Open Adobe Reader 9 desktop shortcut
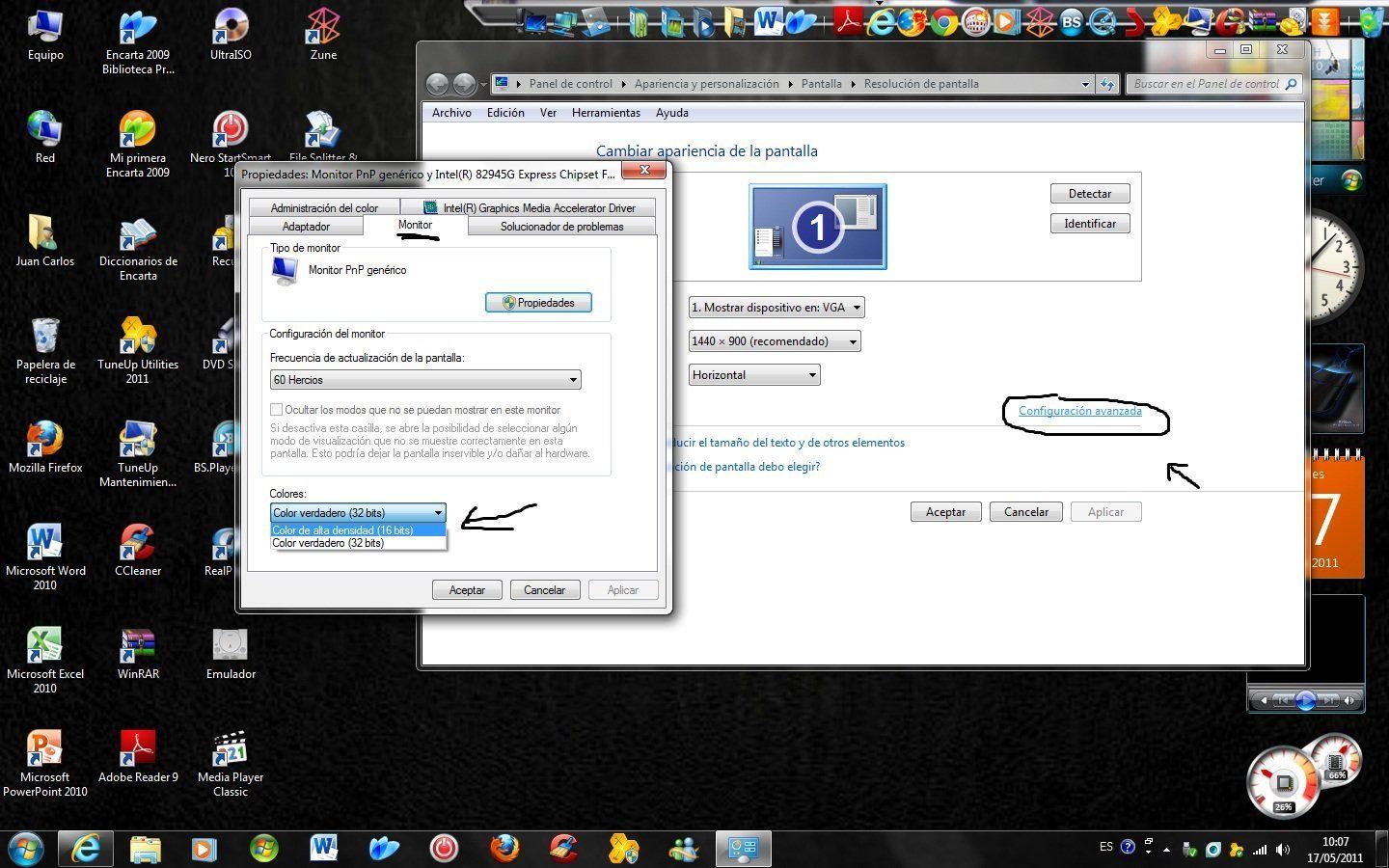The width and height of the screenshot is (1389, 868). point(137,750)
